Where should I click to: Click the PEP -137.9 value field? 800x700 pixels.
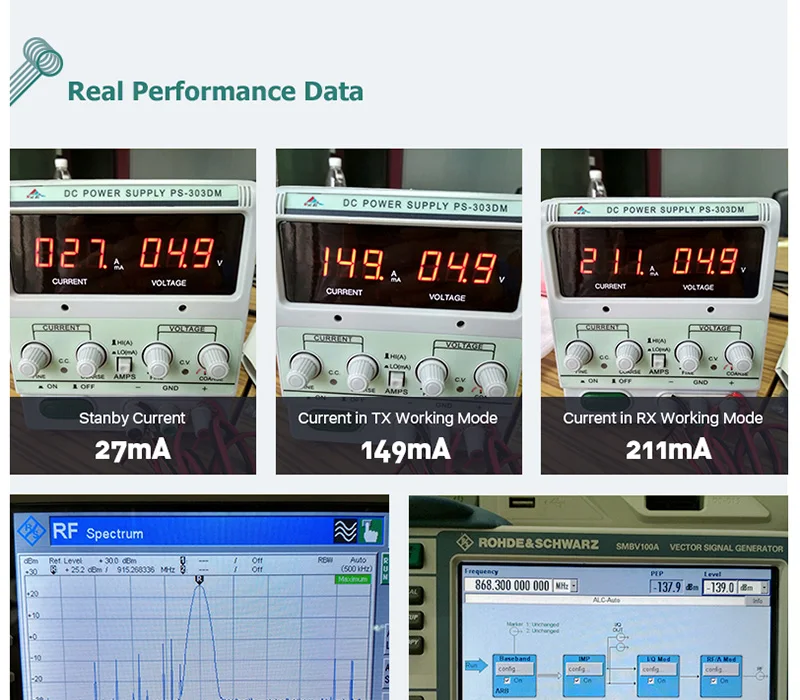(x=666, y=587)
